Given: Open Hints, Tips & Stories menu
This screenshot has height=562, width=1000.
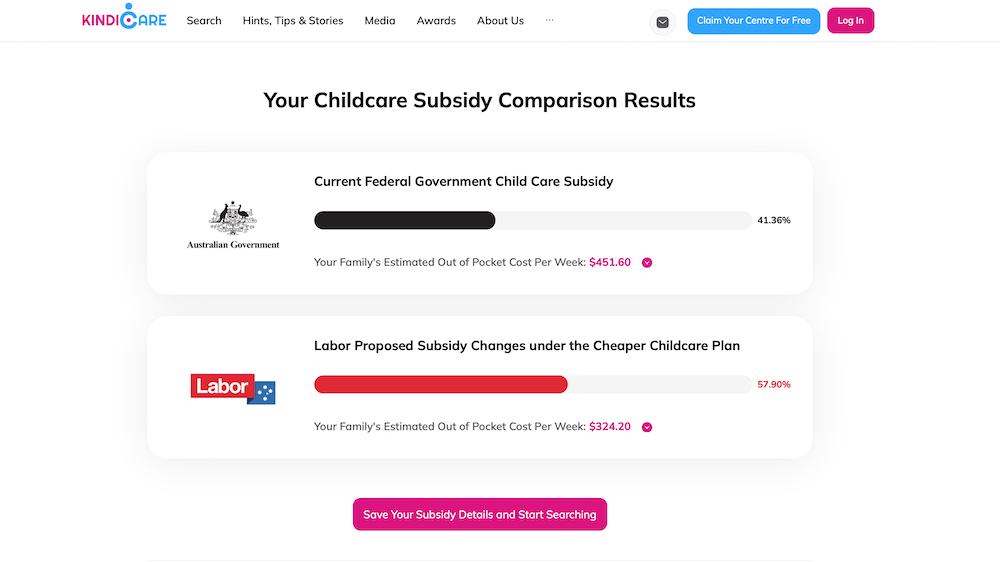Looking at the screenshot, I should coord(293,21).
